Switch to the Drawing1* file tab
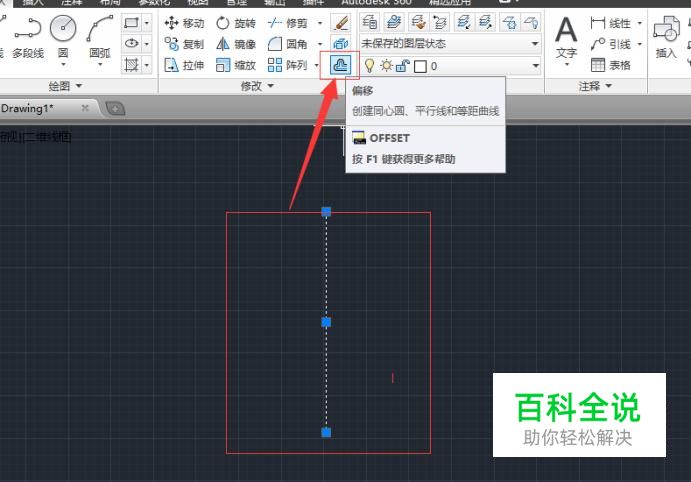This screenshot has width=691, height=482. (27, 108)
